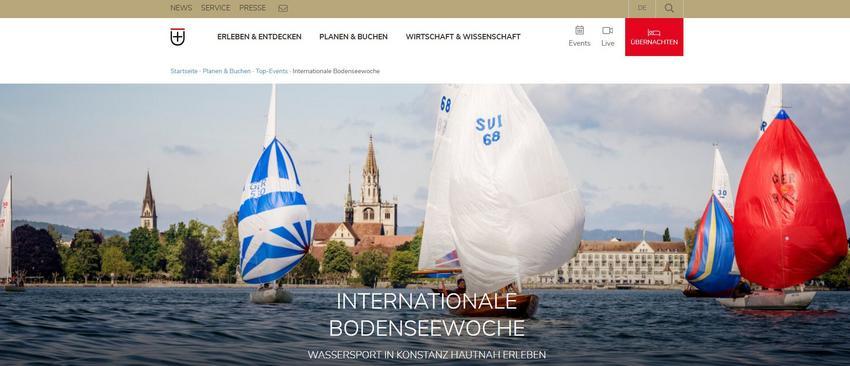
Task: Click the Internationale Bodenseewoche hero headline
Action: click(427, 315)
